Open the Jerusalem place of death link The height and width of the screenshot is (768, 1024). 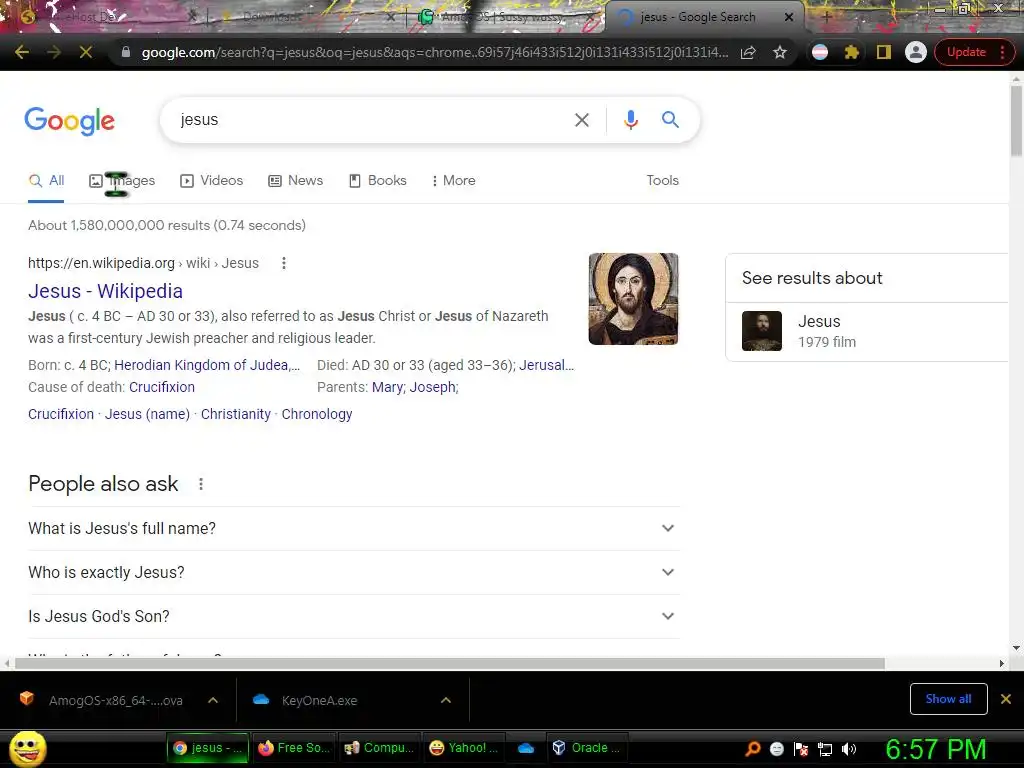coord(547,365)
